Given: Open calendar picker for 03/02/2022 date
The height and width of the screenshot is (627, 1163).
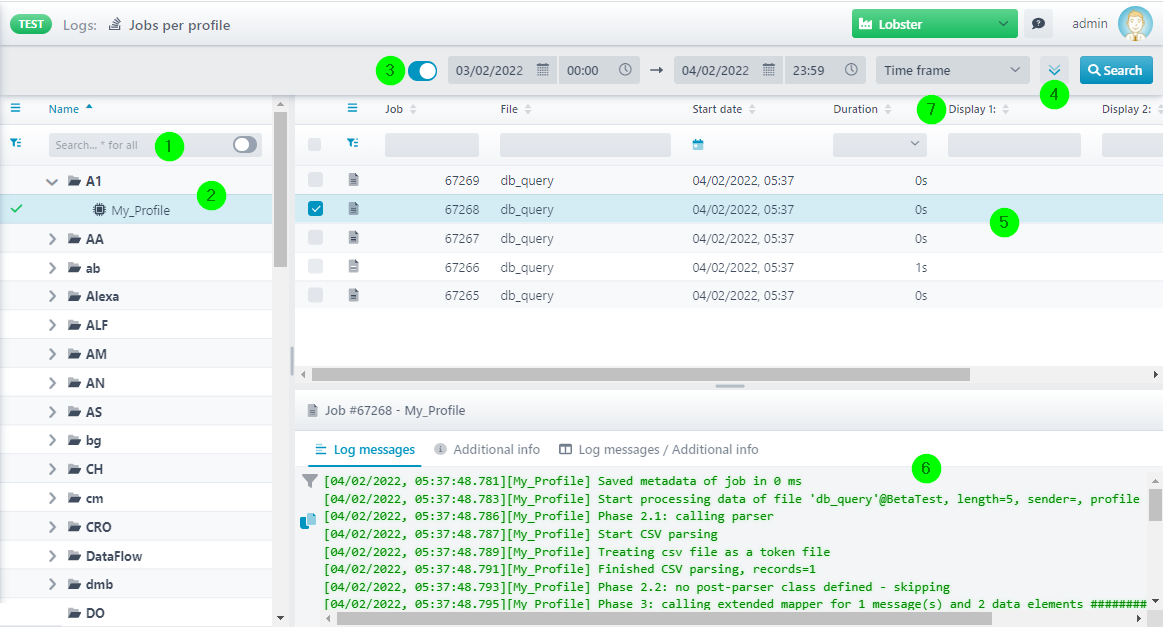Looking at the screenshot, I should click(x=543, y=70).
